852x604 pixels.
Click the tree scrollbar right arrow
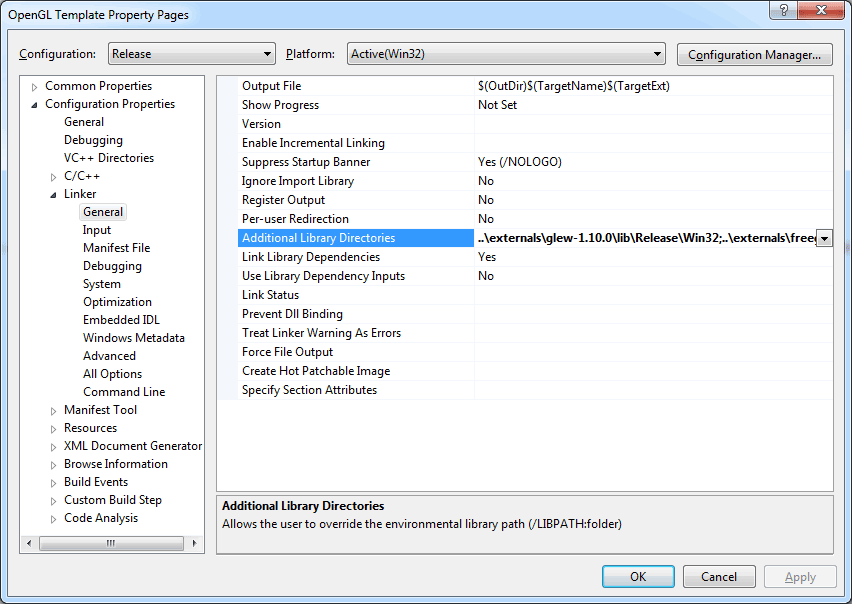tap(195, 543)
